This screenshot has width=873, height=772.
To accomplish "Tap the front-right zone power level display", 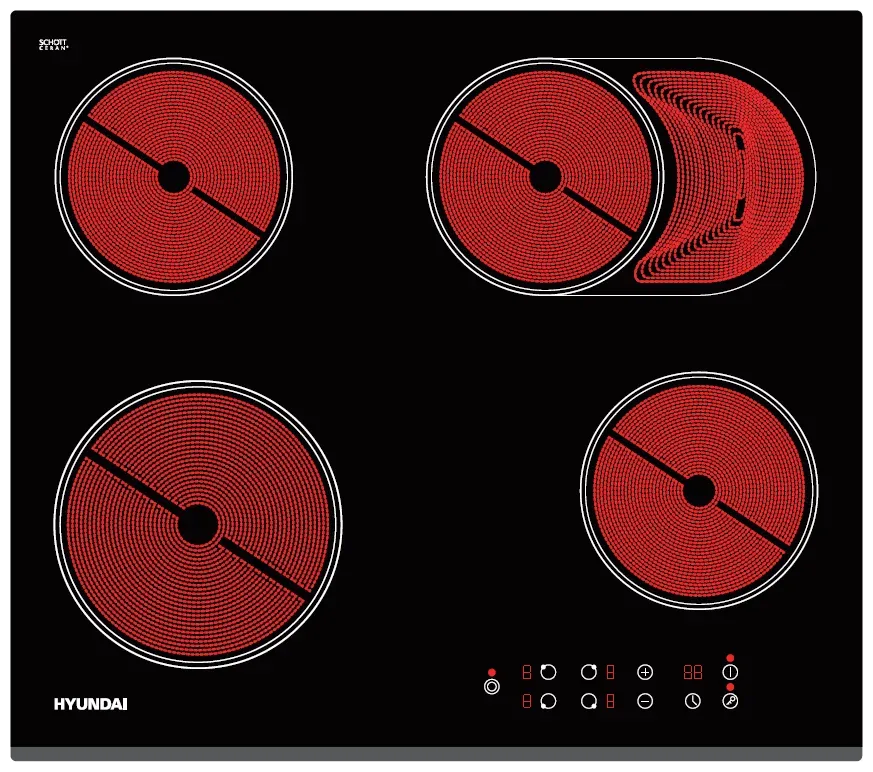I will click(610, 701).
